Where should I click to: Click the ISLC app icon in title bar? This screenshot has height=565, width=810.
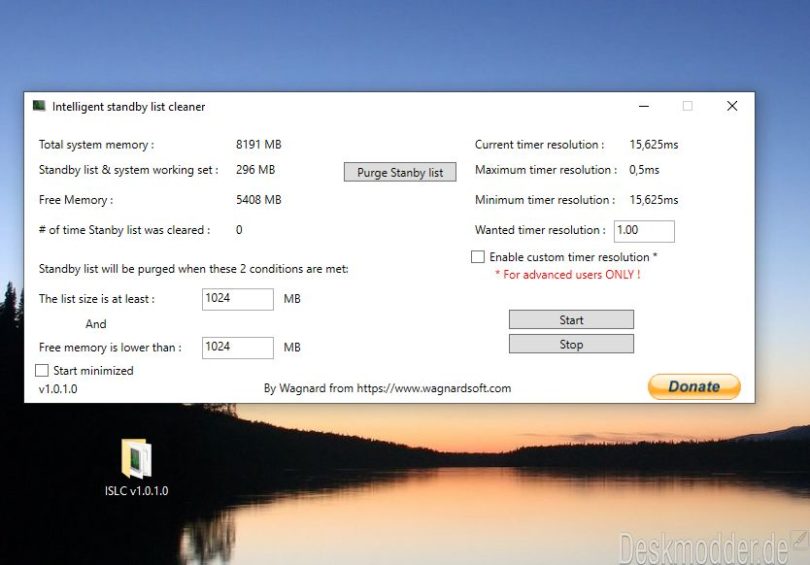39,106
